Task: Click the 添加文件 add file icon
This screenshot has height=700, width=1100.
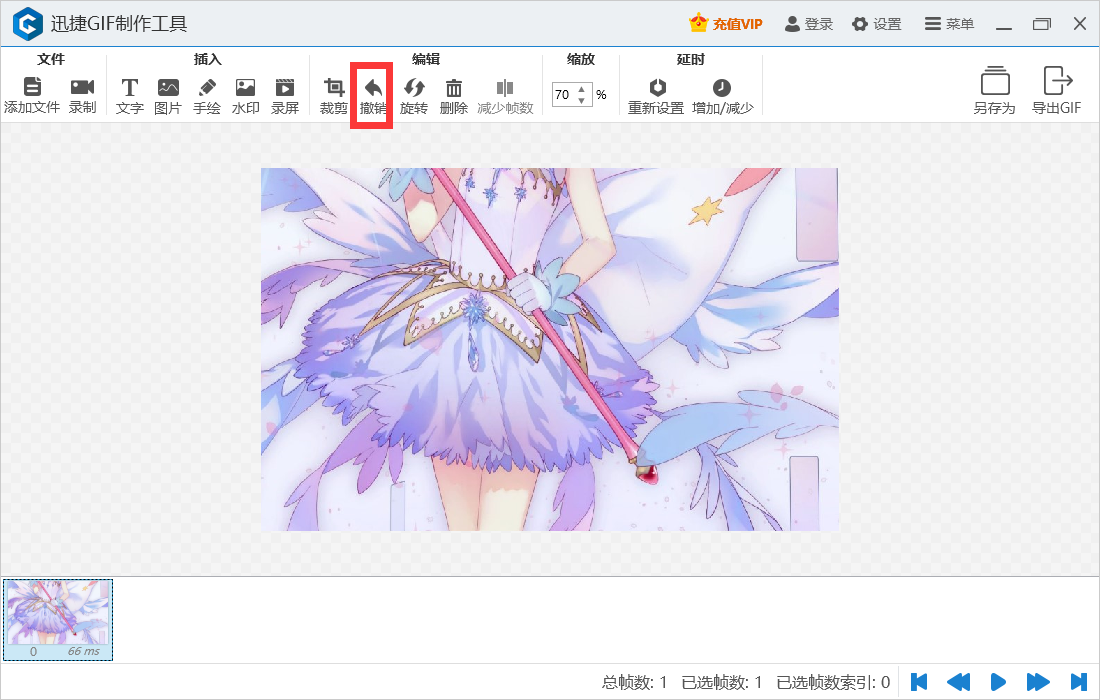Action: point(32,86)
